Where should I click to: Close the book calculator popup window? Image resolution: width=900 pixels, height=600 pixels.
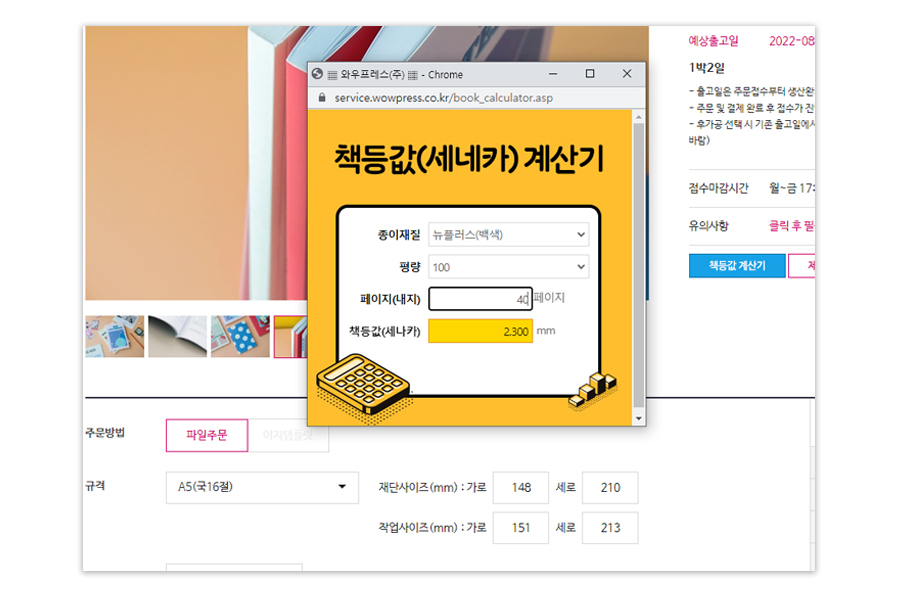tap(627, 73)
